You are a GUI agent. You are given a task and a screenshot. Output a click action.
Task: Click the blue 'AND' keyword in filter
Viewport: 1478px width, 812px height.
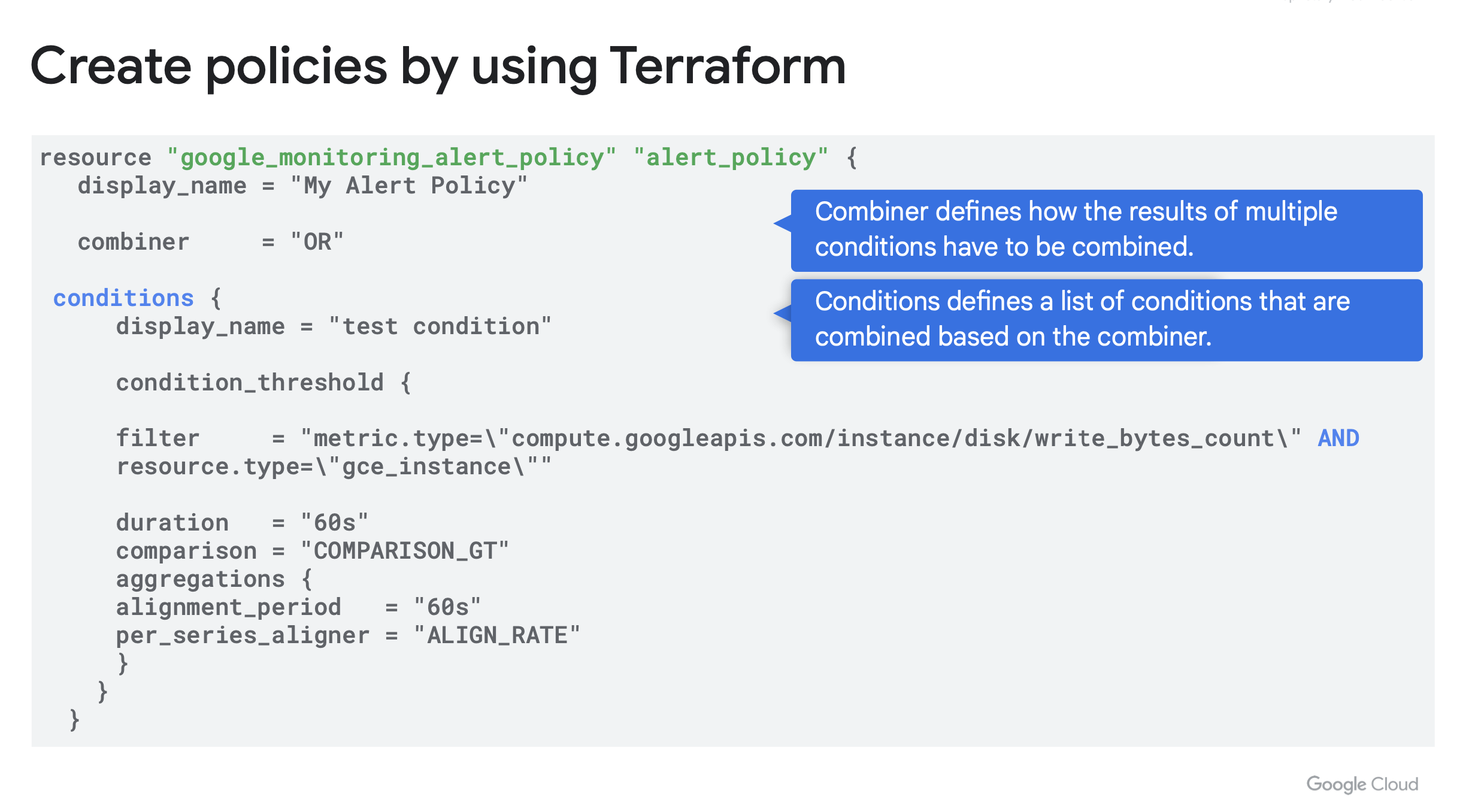coord(1338,438)
